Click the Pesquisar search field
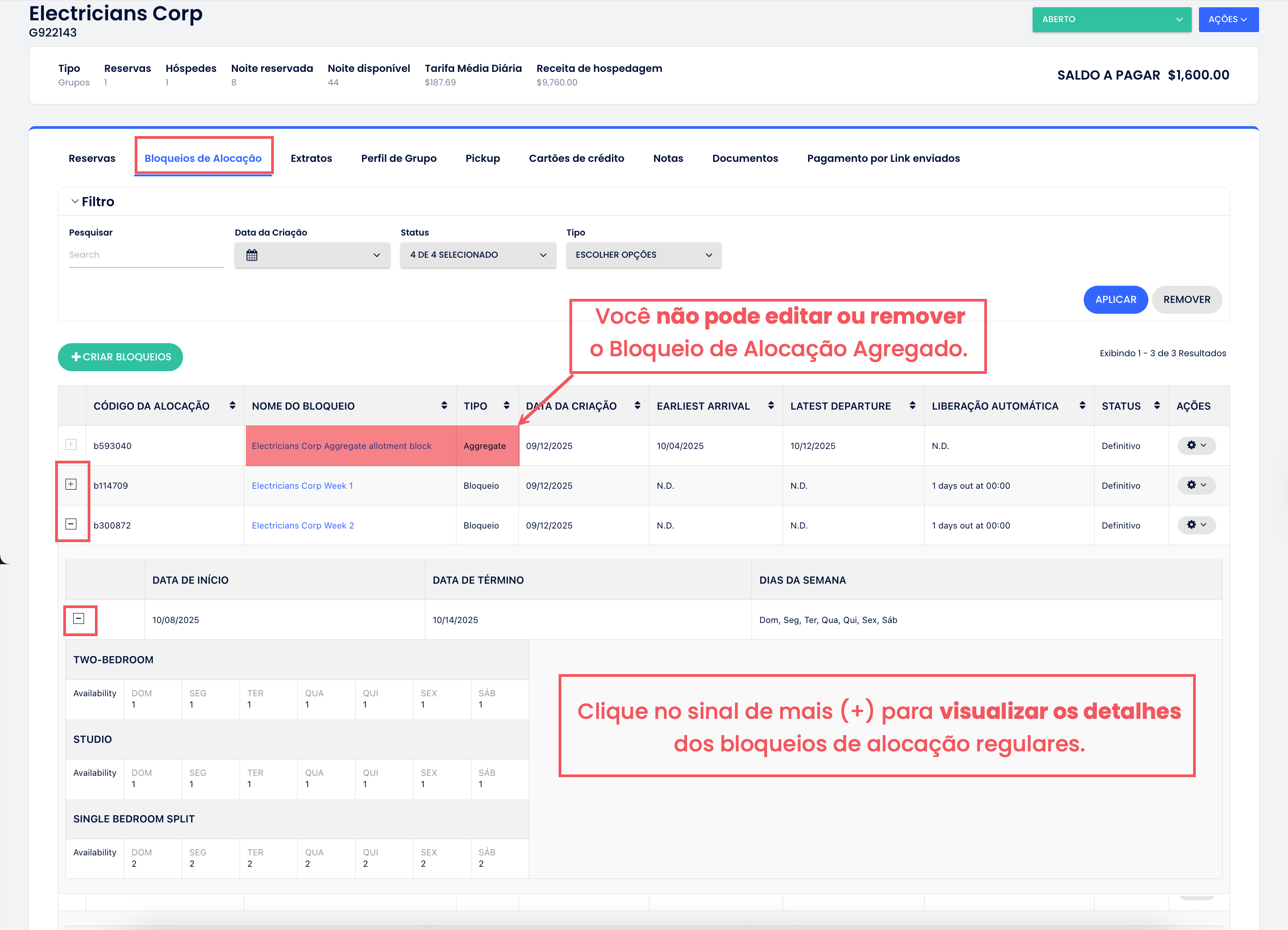Viewport: 1288px width, 930px height. [146, 255]
